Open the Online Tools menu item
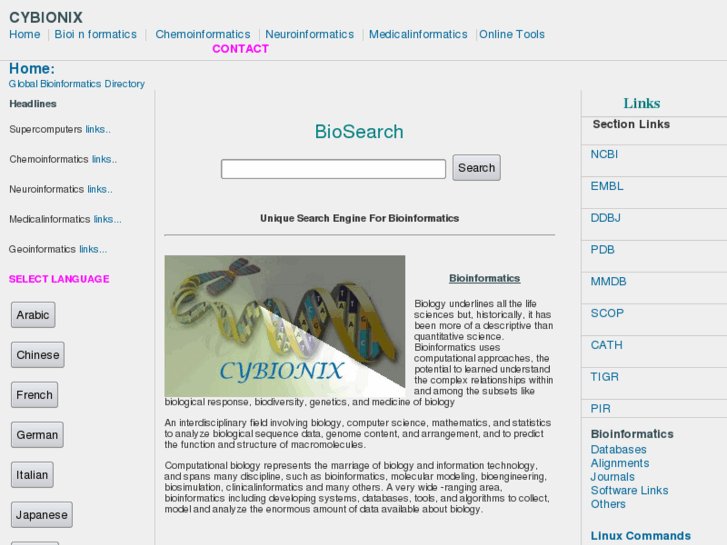The height and width of the screenshot is (545, 727). 512,34
